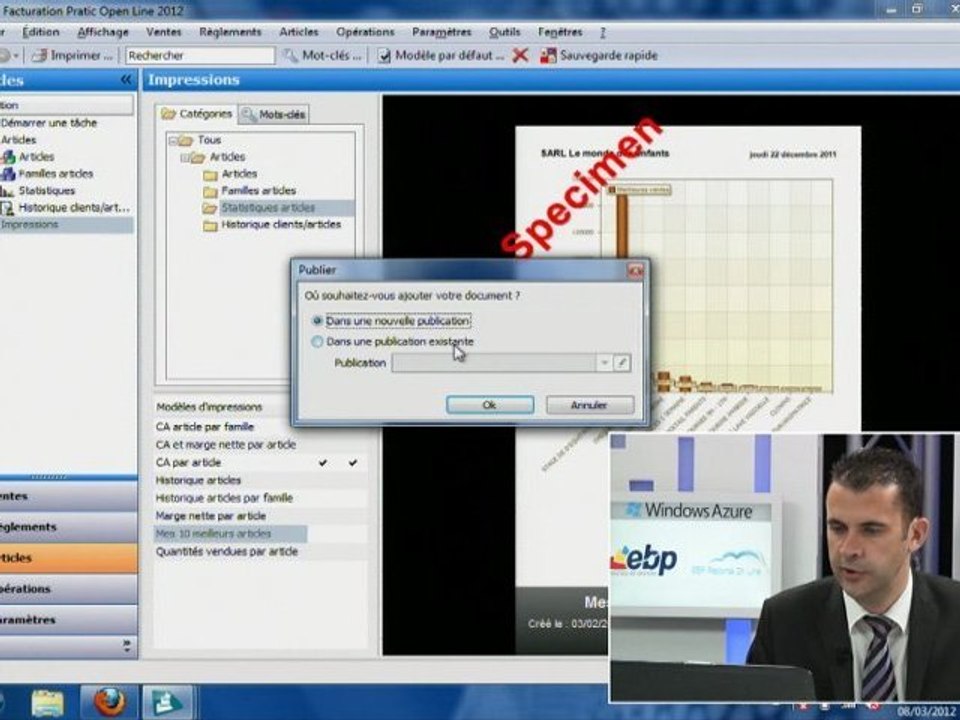Image resolution: width=960 pixels, height=720 pixels.
Task: Open the Articles menu
Action: (299, 32)
